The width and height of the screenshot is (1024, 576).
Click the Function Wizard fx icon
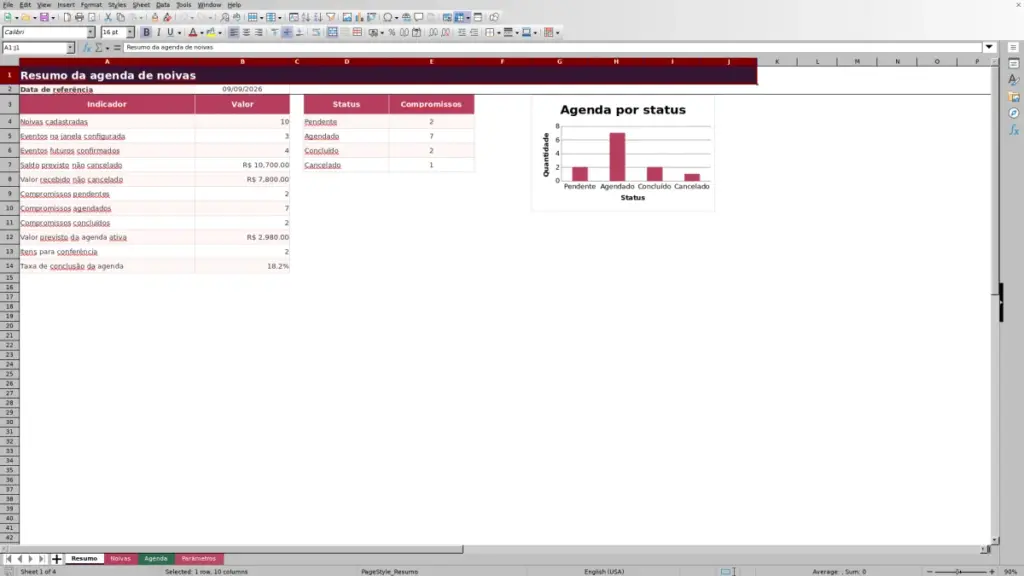[x=87, y=48]
